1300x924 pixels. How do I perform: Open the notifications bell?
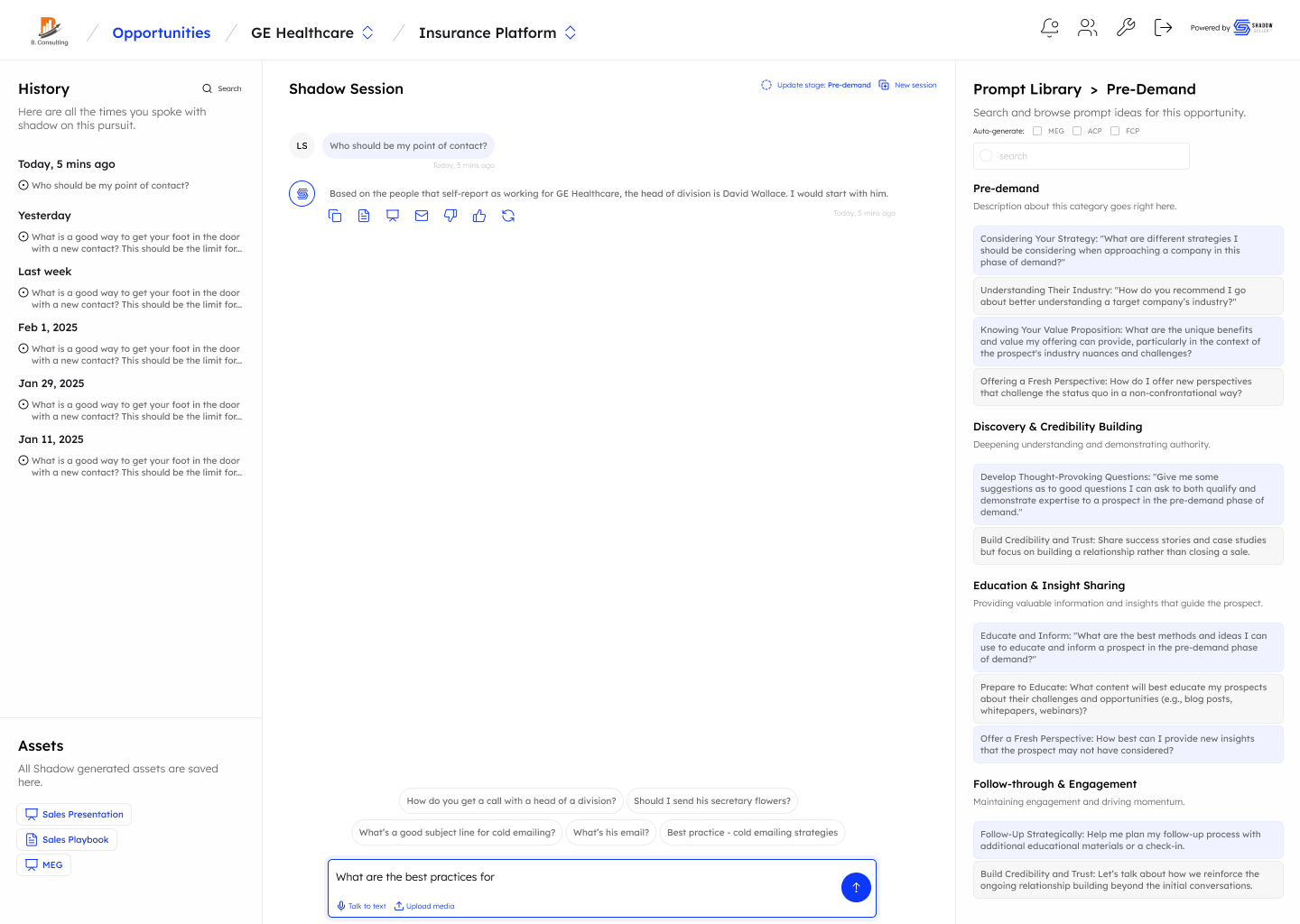1049,28
